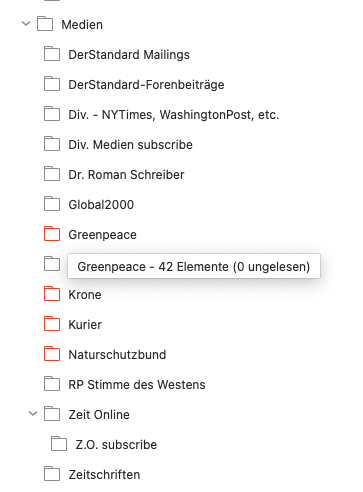Open the Zeit Online folder label
This screenshot has height=492, width=363.
(99, 415)
